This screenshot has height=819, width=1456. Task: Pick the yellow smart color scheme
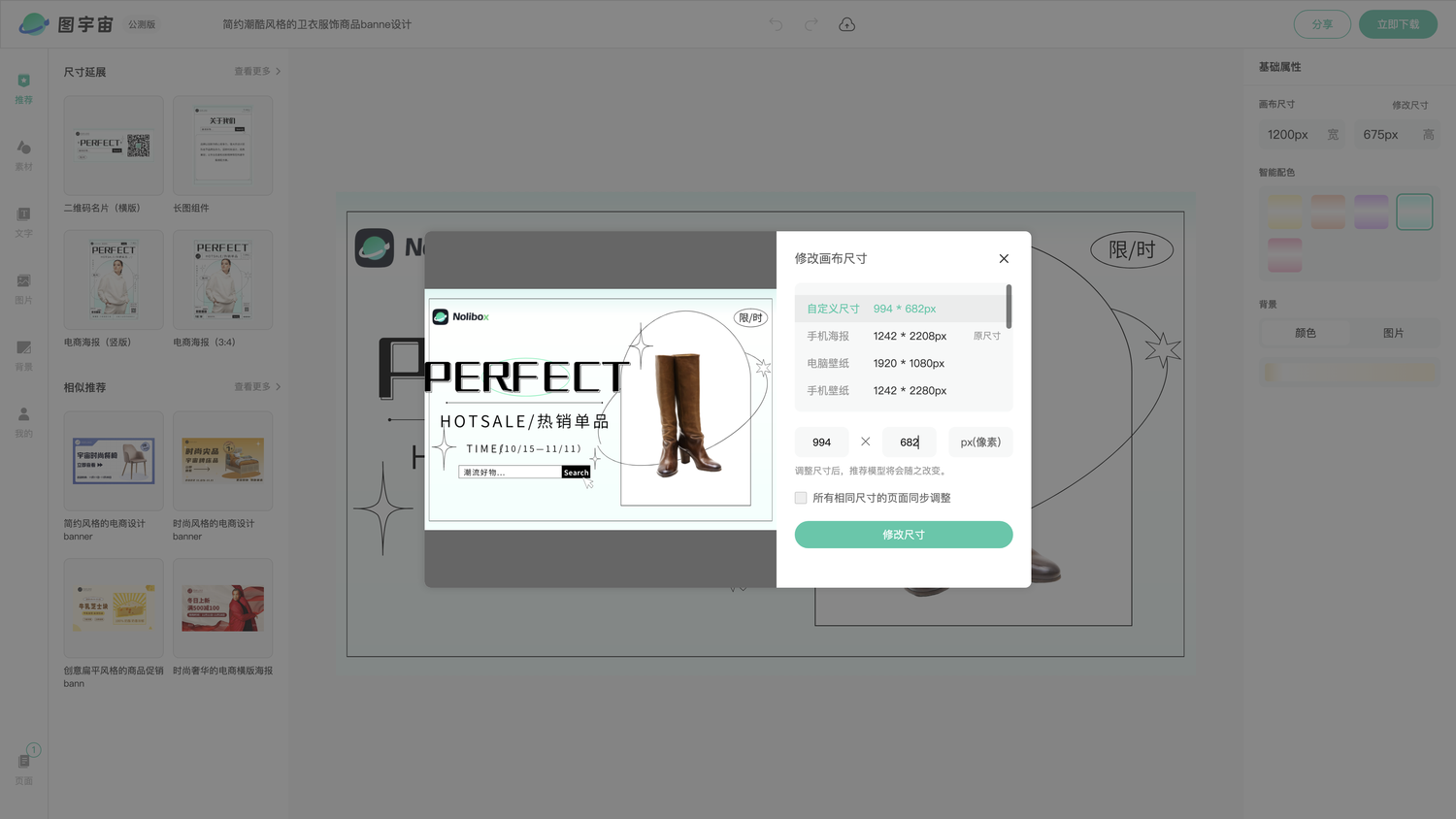point(1285,212)
